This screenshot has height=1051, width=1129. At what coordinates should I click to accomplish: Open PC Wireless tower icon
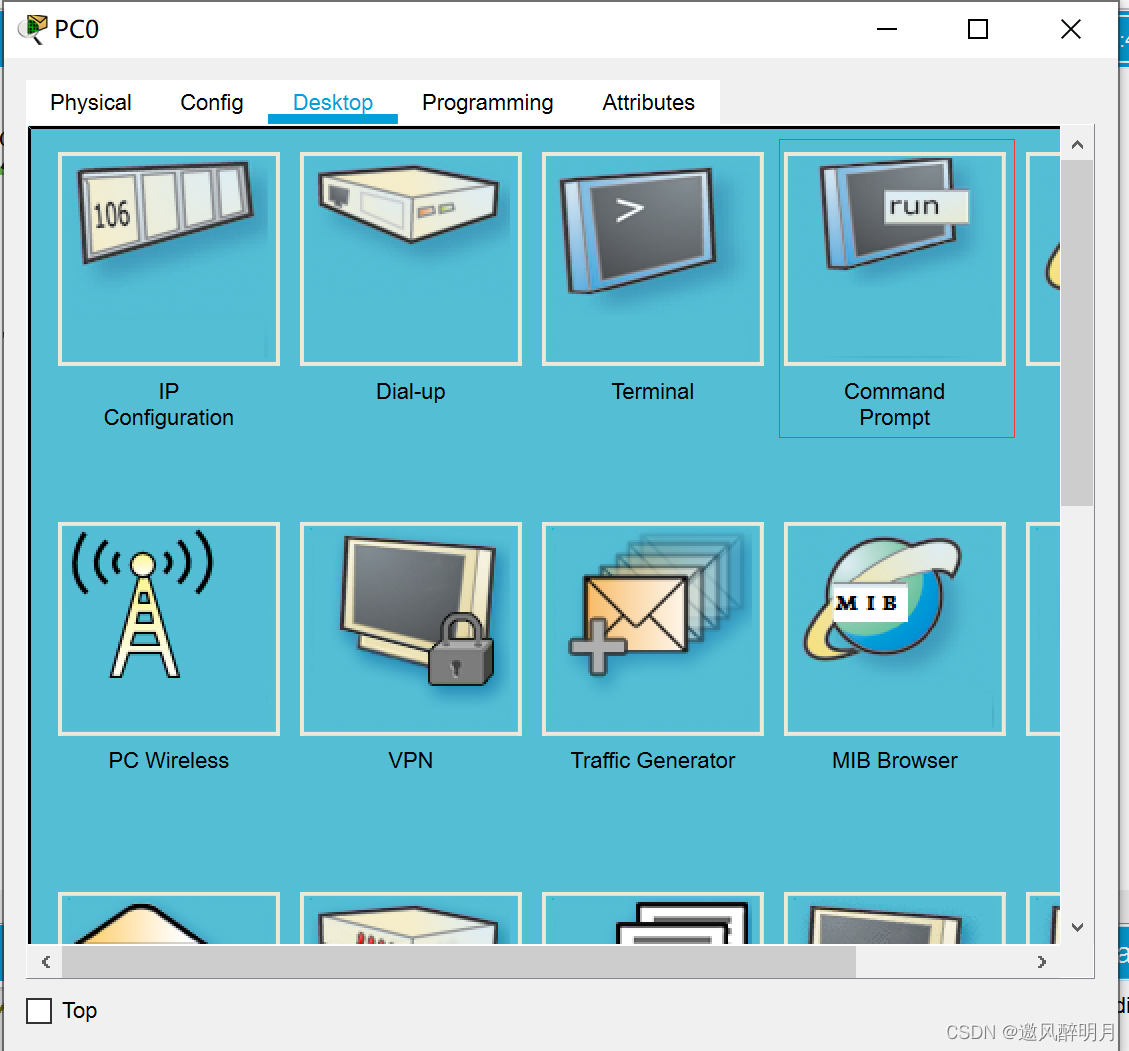(168, 628)
